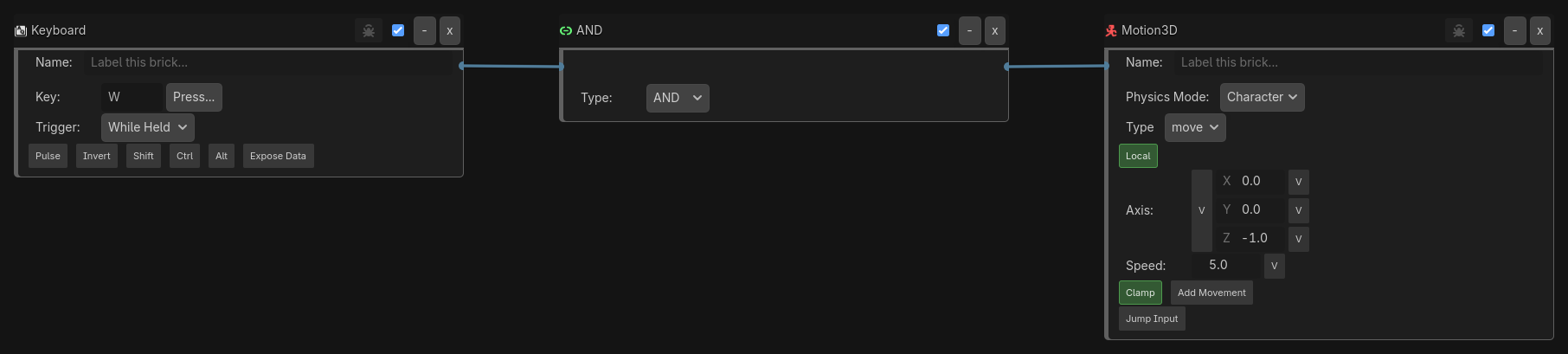Remove the Motion3D brick with x button

coord(1540,30)
